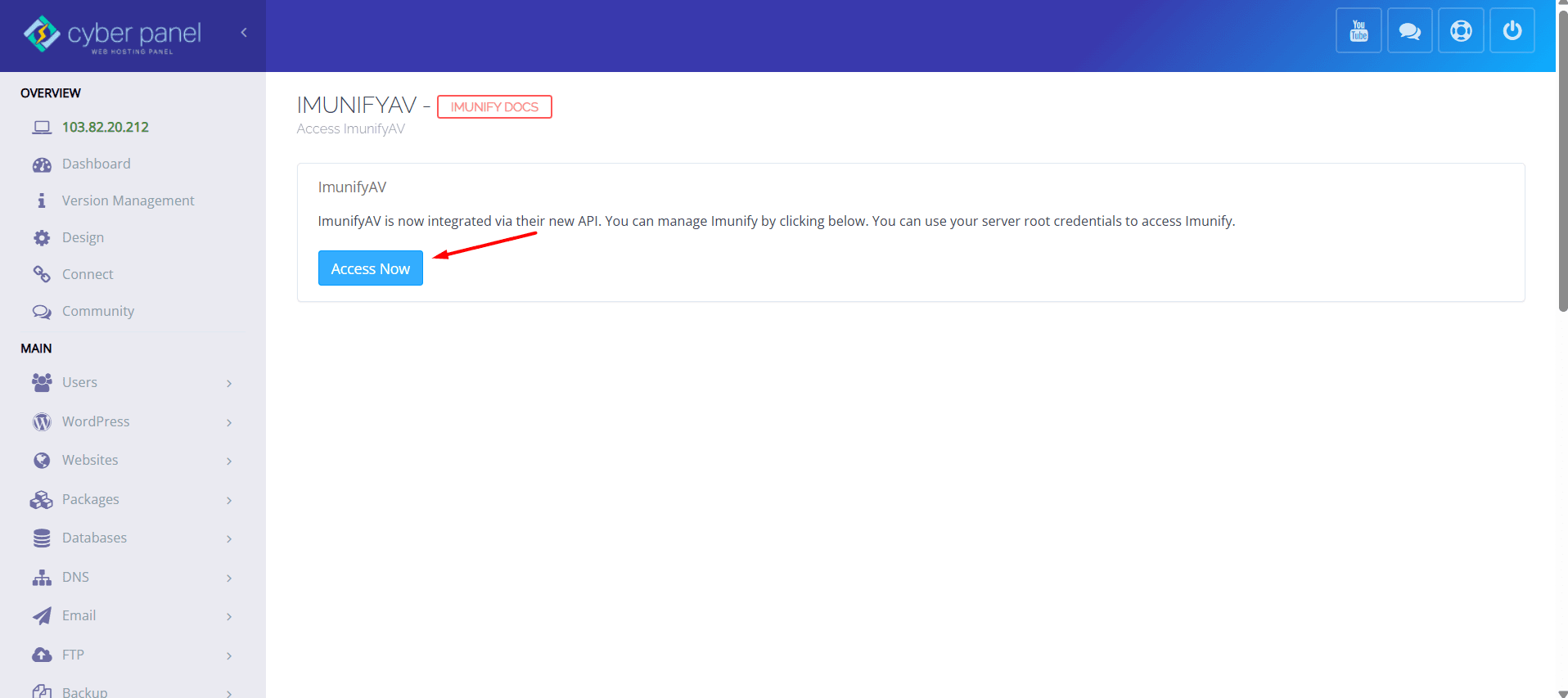Viewport: 1568px width, 698px height.
Task: Open the Packages menu item
Action: pyautogui.click(x=91, y=499)
